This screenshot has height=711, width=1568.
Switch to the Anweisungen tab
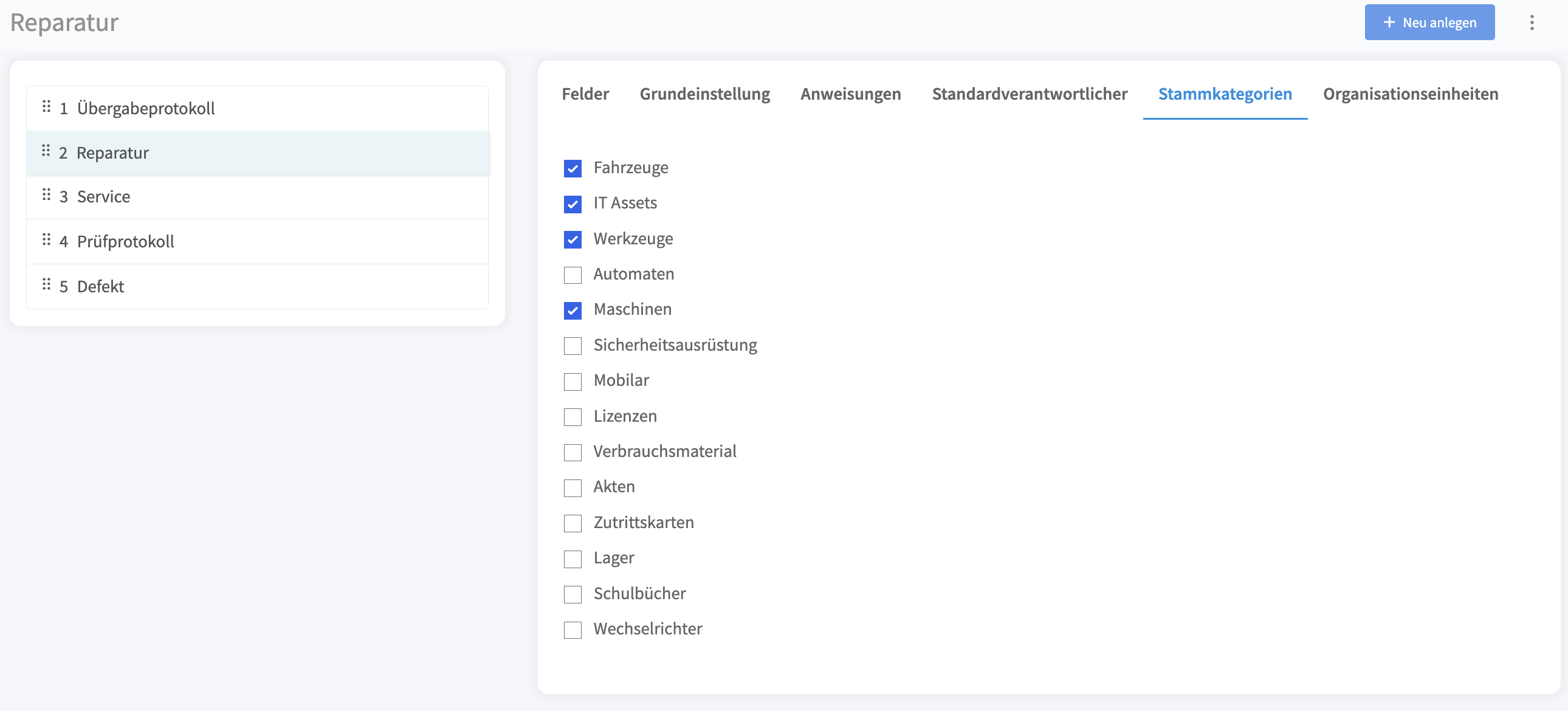(850, 94)
